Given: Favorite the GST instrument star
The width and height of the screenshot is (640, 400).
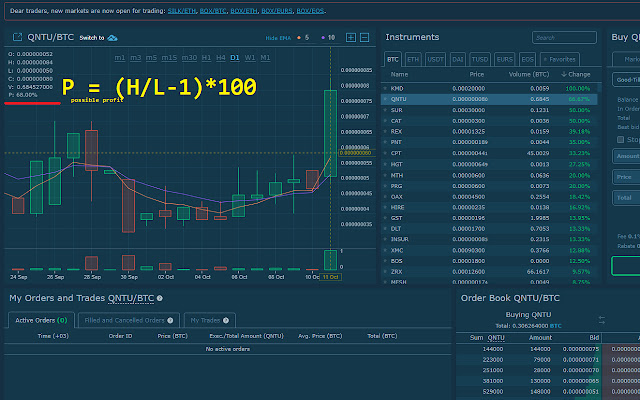Looking at the screenshot, I should point(385,218).
